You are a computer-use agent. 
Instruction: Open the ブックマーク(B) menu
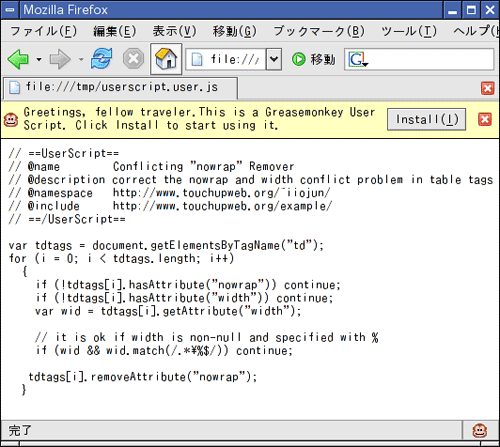319,31
